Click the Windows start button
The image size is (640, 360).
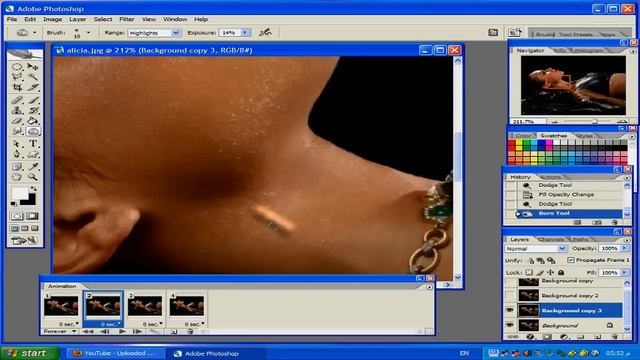click(30, 353)
